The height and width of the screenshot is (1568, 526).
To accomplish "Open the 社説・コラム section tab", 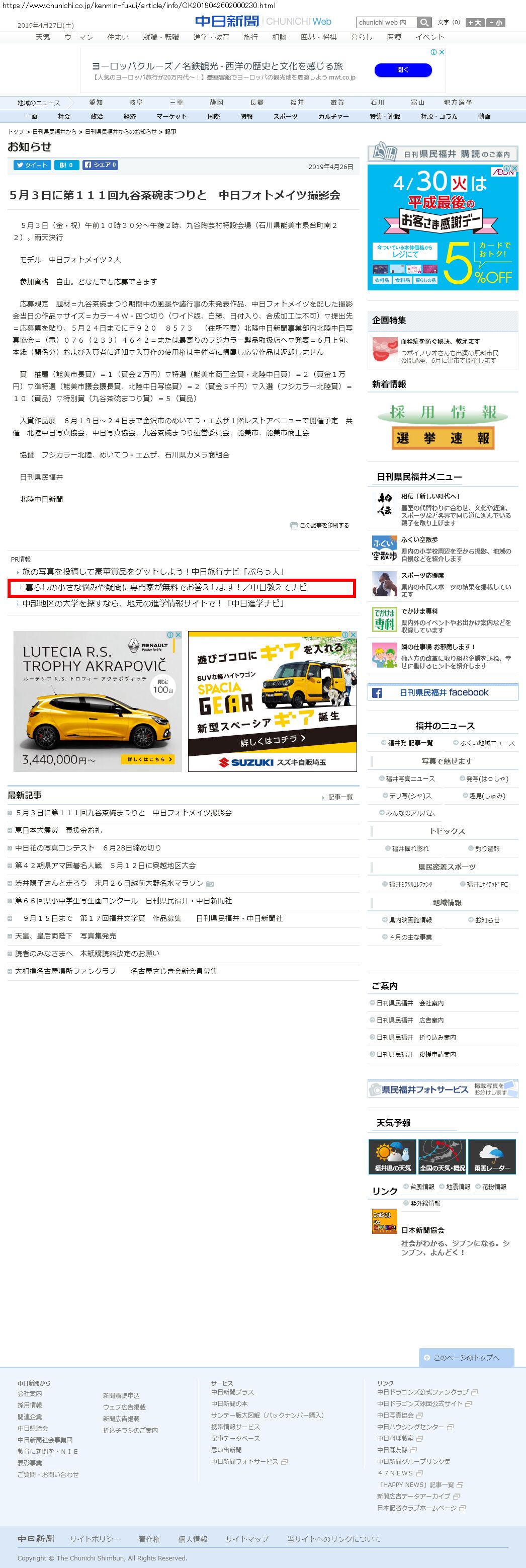I will (x=439, y=116).
